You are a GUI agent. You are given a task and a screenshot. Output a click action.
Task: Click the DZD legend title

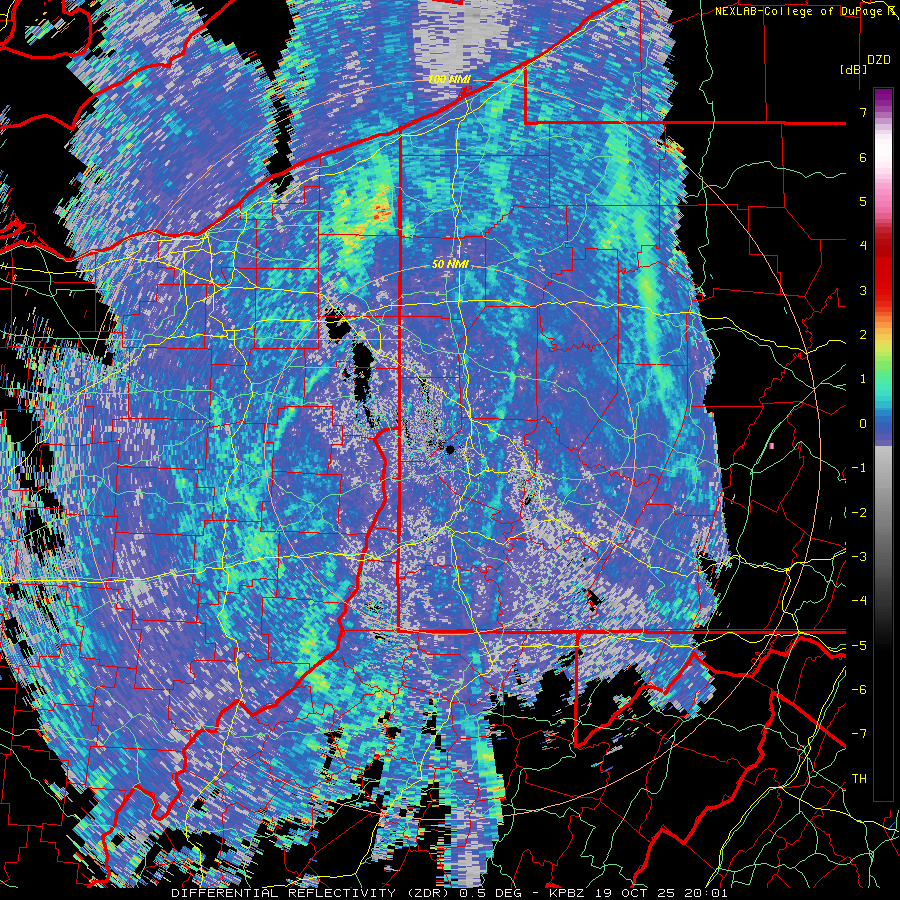coord(879,60)
